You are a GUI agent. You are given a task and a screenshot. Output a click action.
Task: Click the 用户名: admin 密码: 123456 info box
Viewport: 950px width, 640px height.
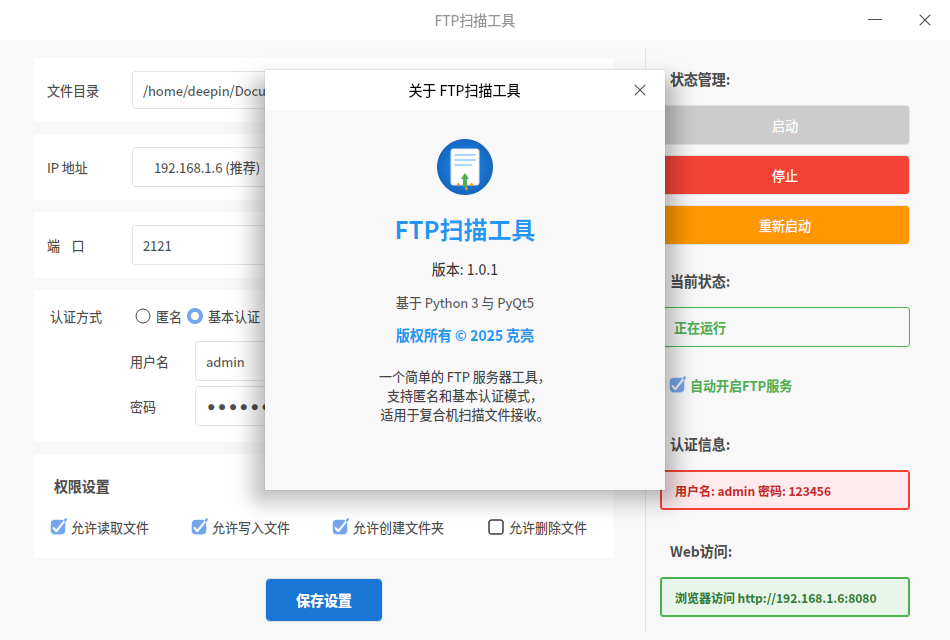[x=785, y=490]
